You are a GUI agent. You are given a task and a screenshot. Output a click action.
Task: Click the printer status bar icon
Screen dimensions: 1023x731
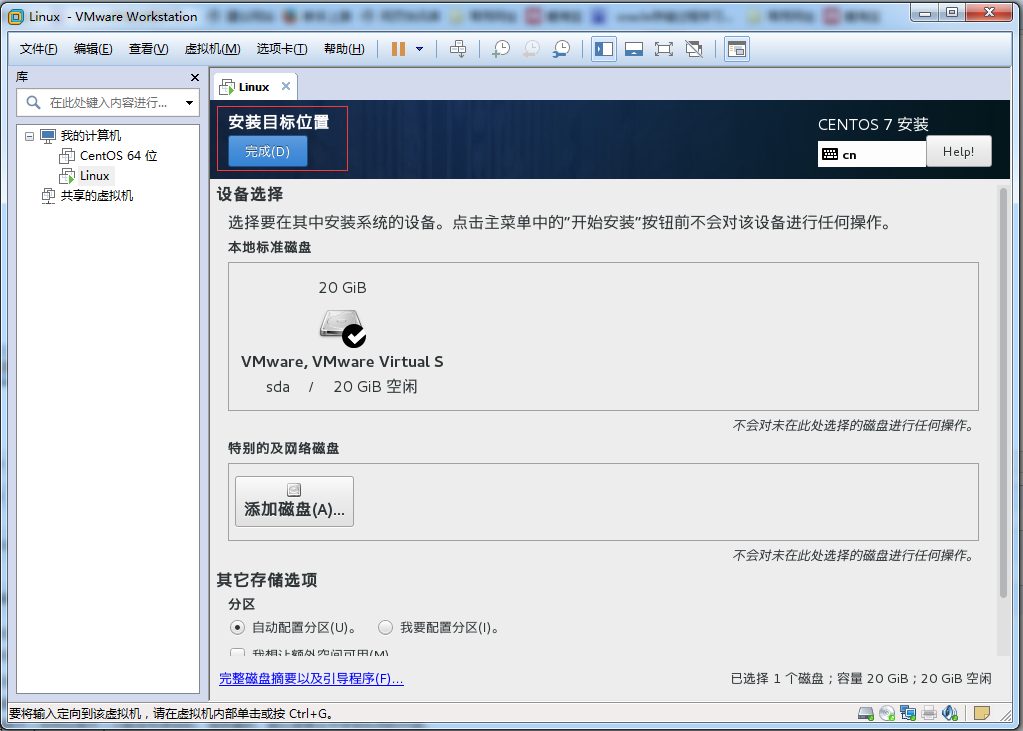pyautogui.click(x=929, y=713)
